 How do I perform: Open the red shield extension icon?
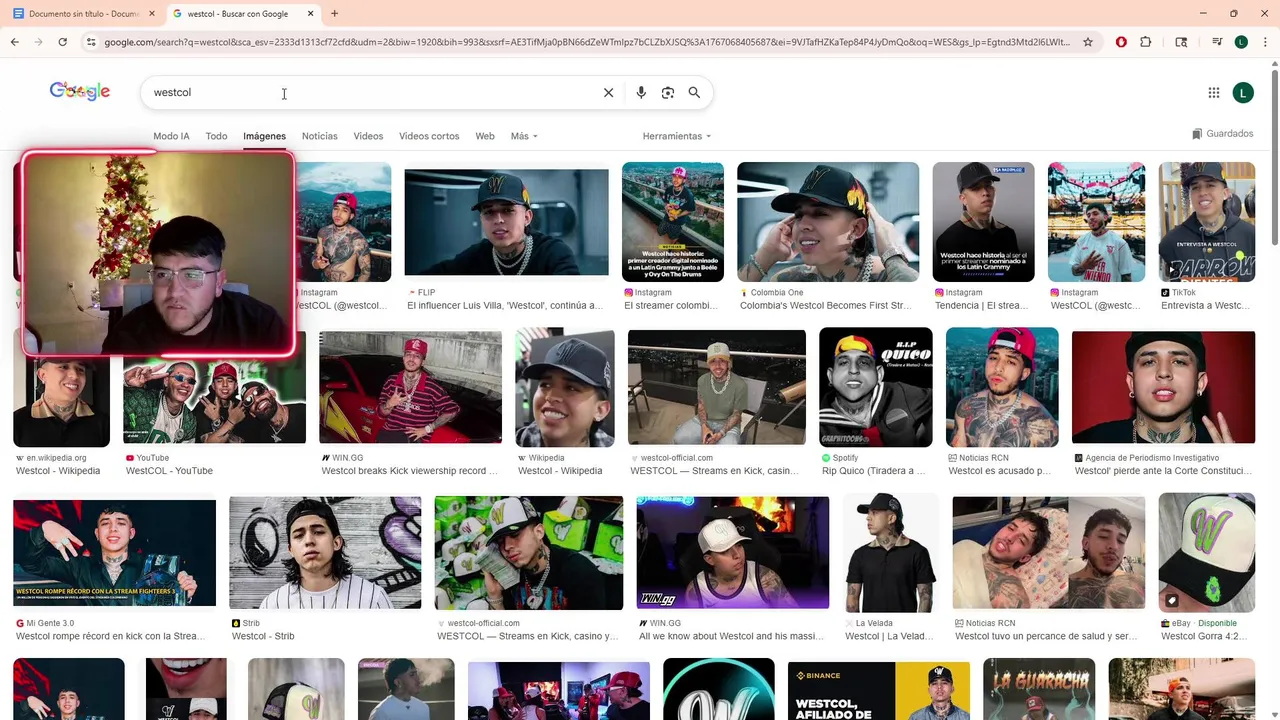(1121, 42)
